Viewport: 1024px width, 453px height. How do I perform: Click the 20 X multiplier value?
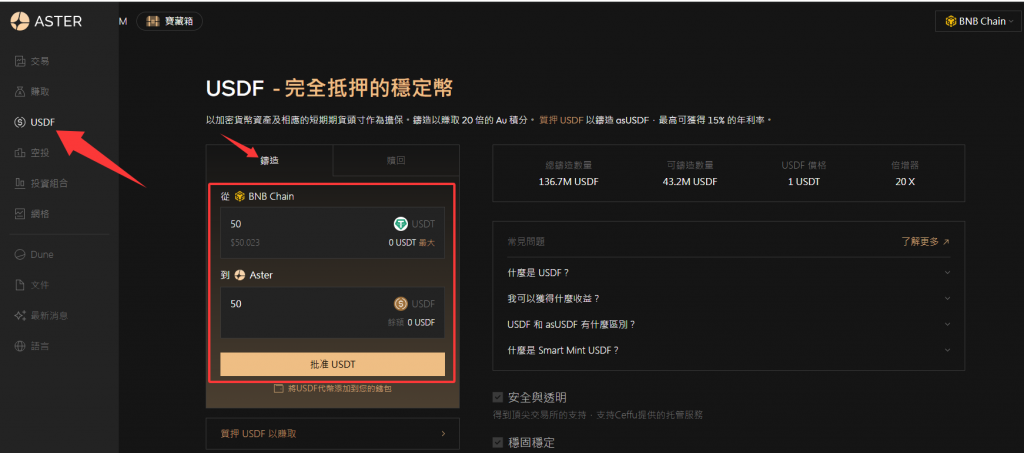[x=905, y=181]
